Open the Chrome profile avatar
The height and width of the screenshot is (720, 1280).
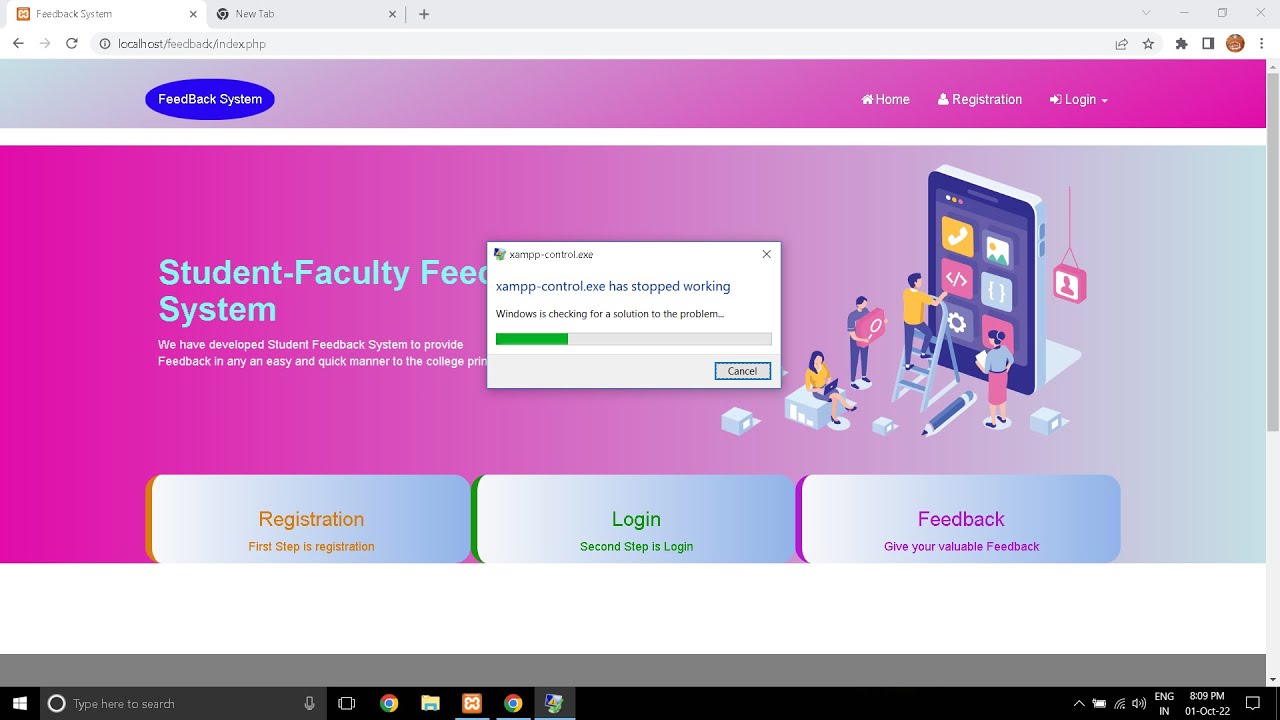(1235, 44)
